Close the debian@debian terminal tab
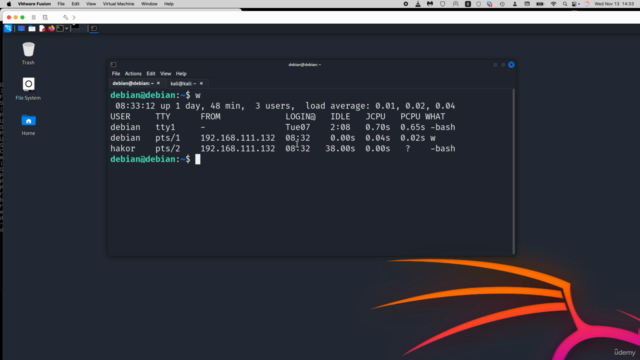This screenshot has width=640, height=360. pyautogui.click(x=158, y=83)
